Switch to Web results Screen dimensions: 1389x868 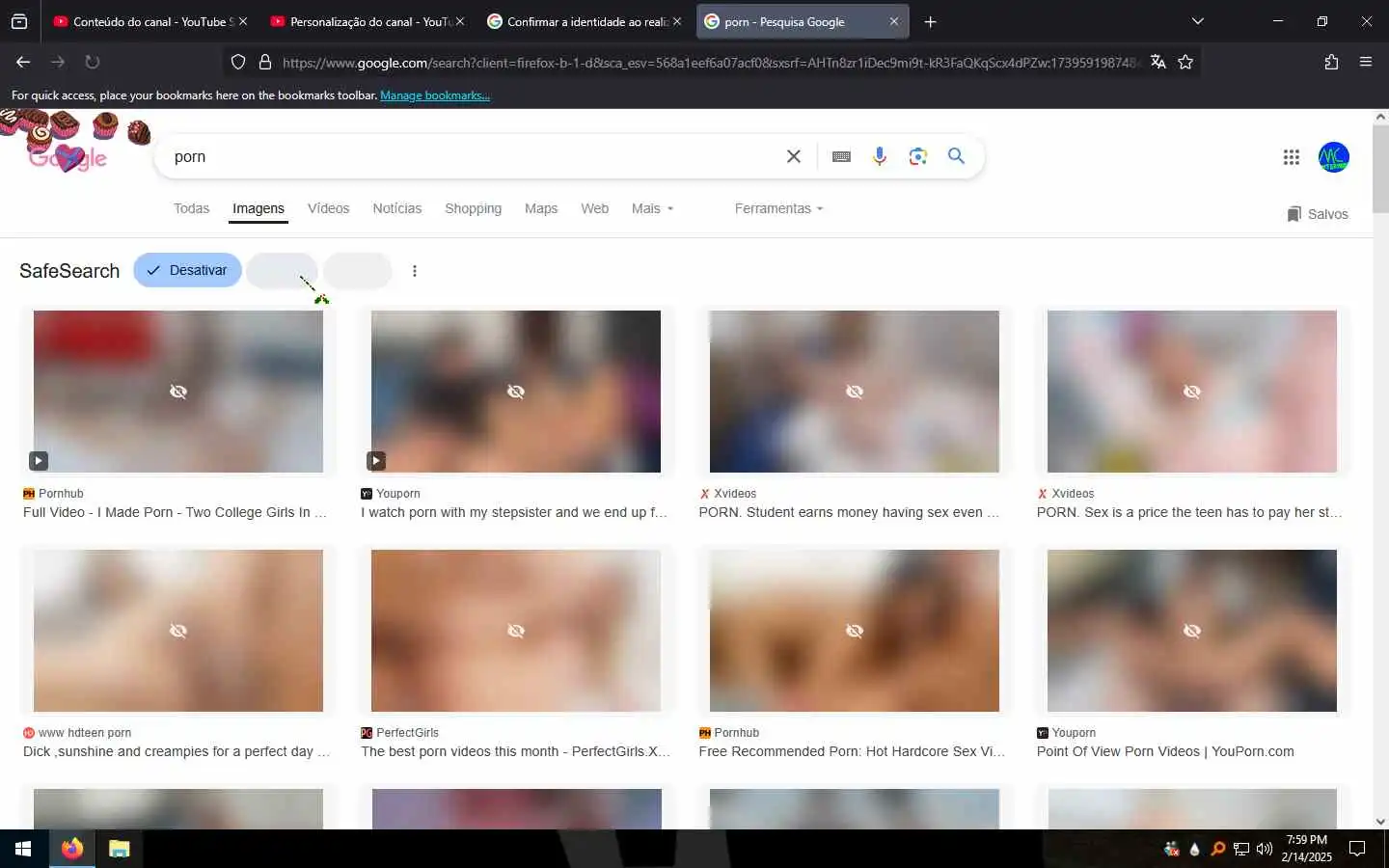point(595,208)
